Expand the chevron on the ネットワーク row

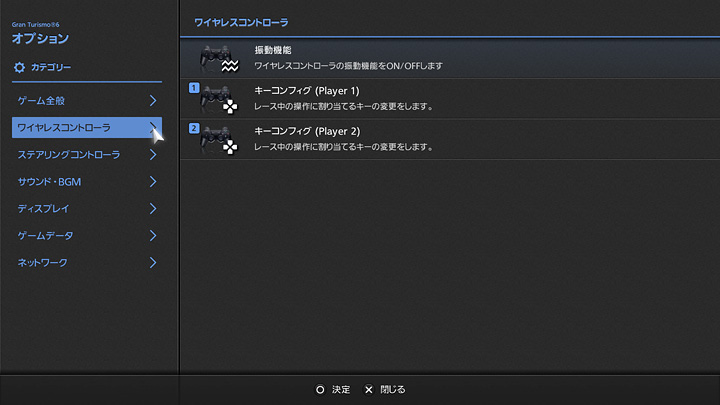click(x=153, y=263)
